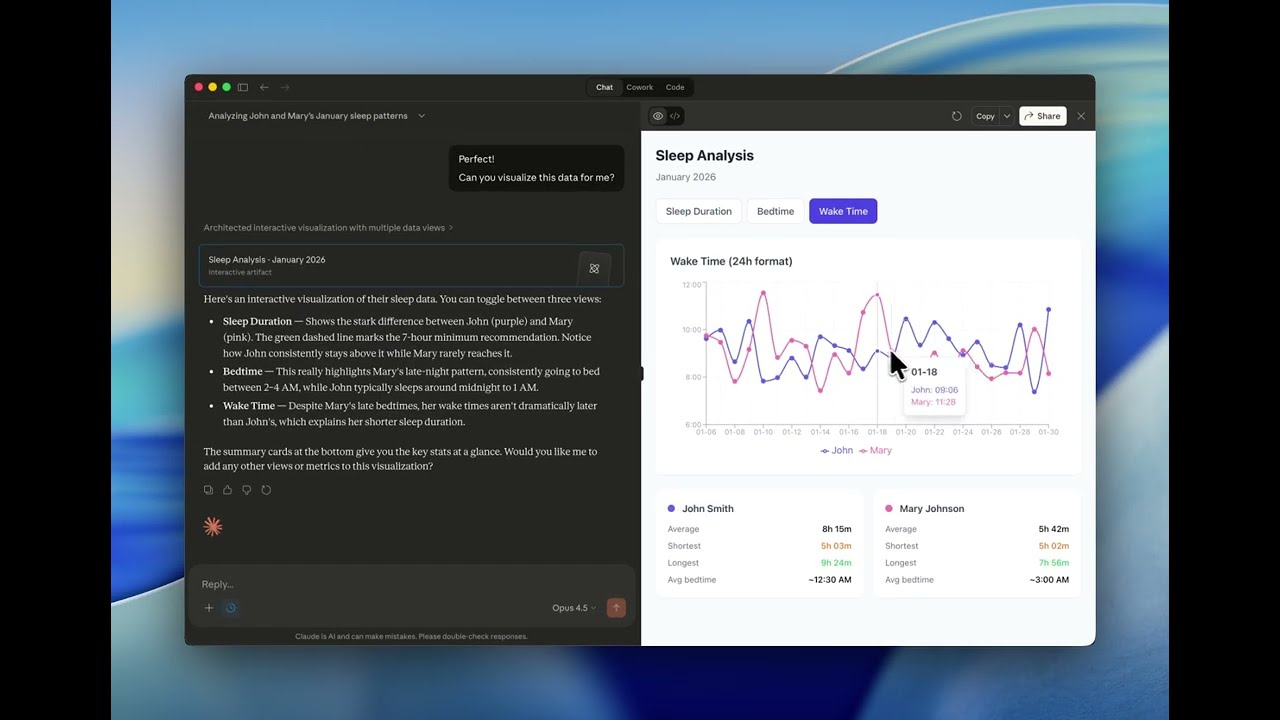Viewport: 1280px width, 720px height.
Task: Go forward with the right arrow
Action: (x=285, y=87)
